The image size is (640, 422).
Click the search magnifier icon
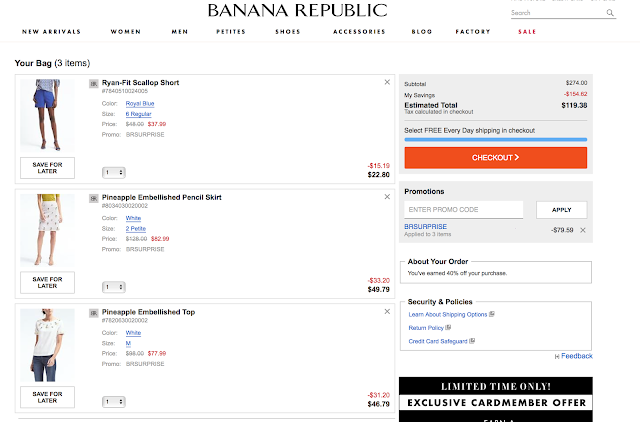[610, 13]
